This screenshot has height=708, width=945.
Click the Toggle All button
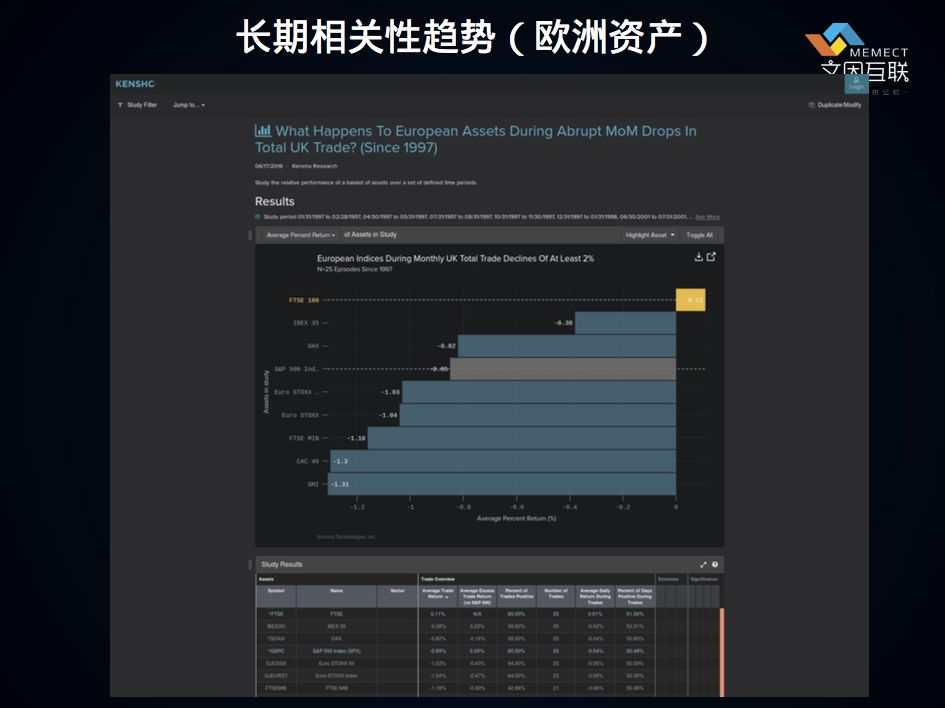(x=699, y=235)
